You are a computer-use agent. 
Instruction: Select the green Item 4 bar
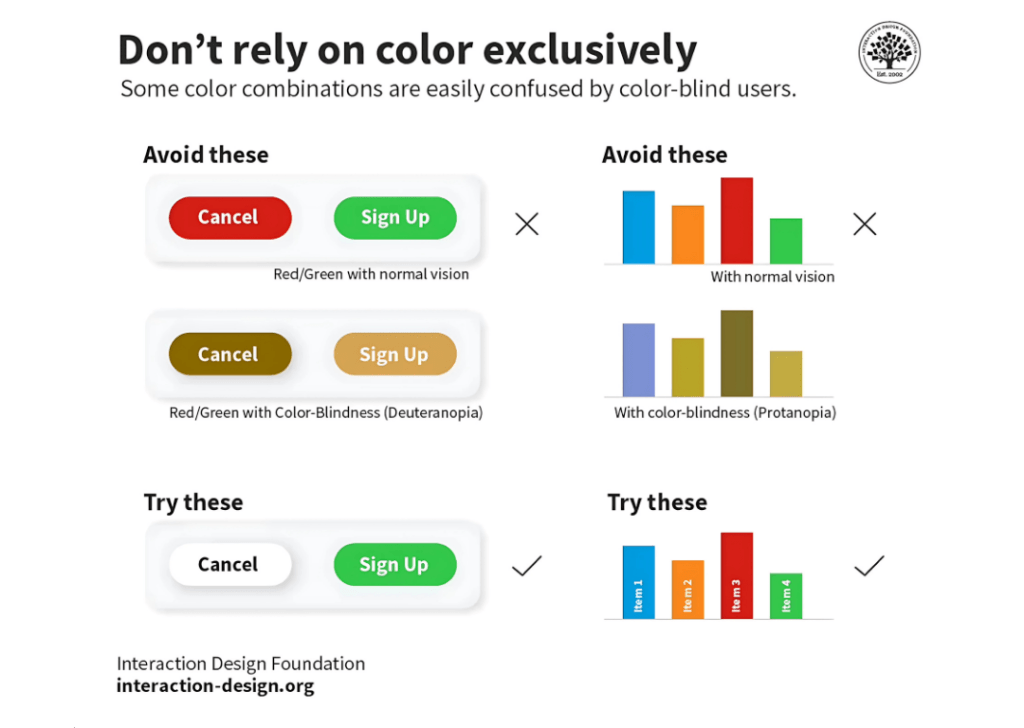pyautogui.click(x=786, y=595)
